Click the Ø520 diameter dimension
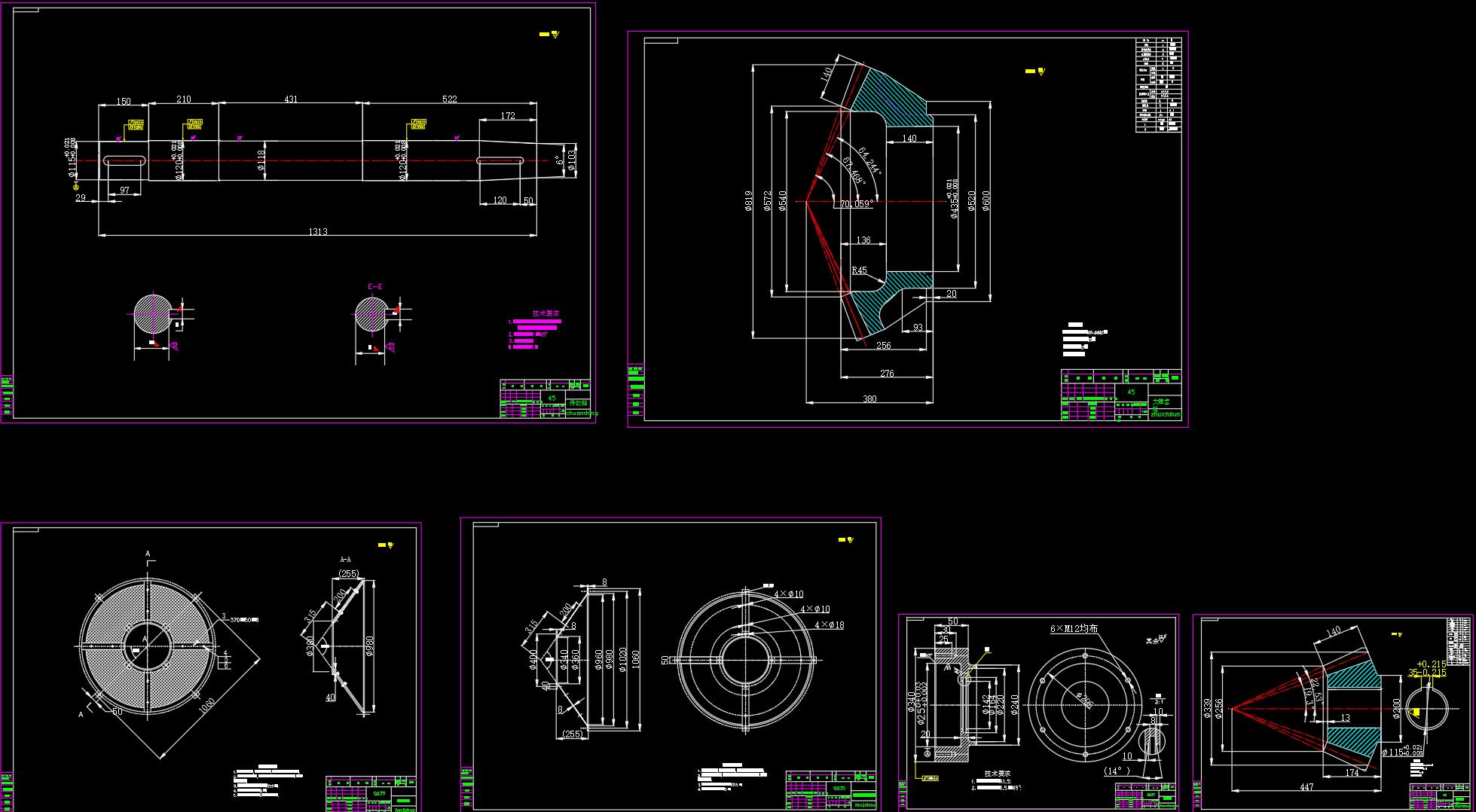Viewport: 1476px width, 812px height. 971,201
